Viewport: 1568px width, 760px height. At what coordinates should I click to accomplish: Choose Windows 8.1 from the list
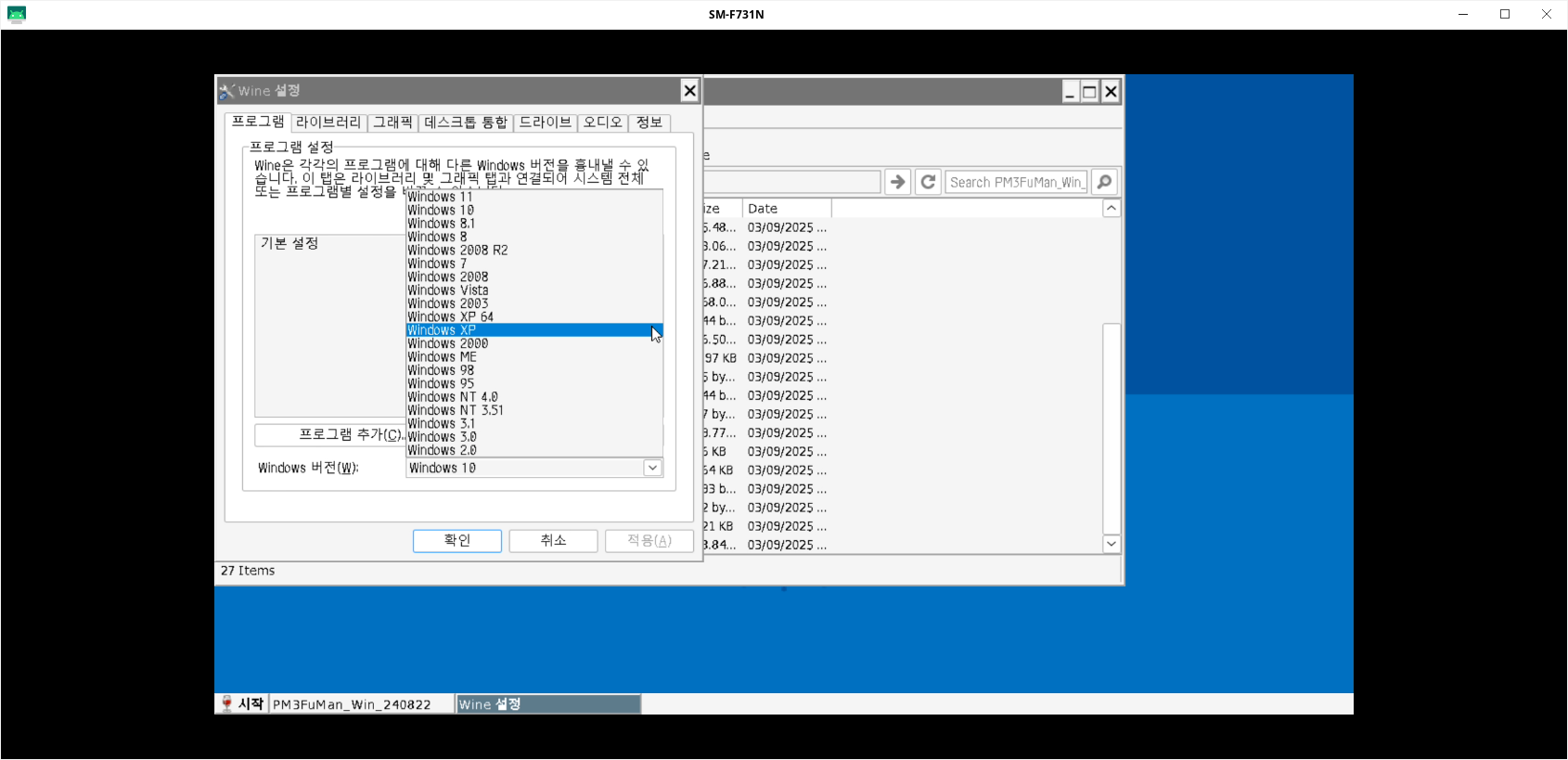(534, 224)
